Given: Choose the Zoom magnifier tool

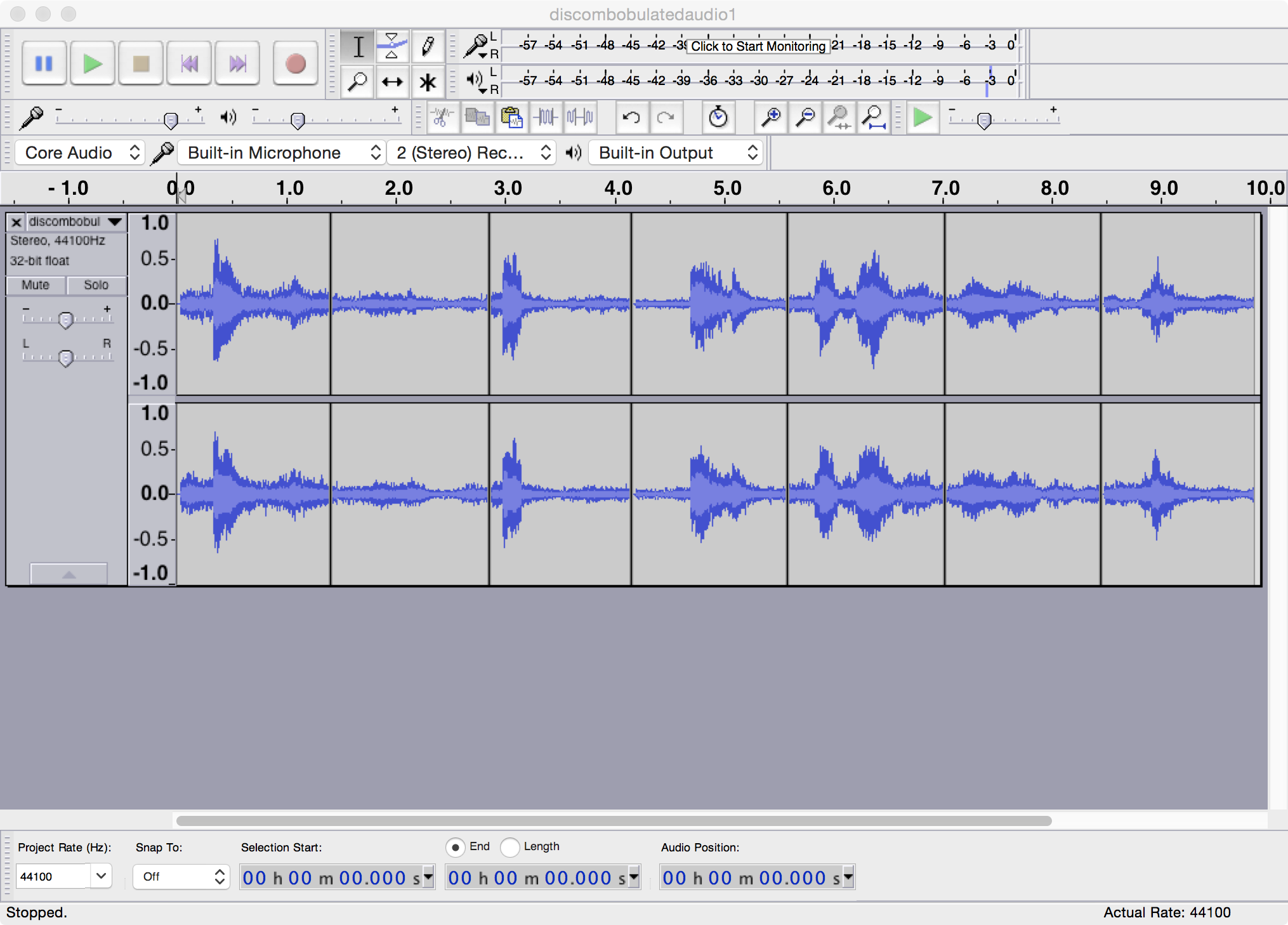Looking at the screenshot, I should 358,81.
